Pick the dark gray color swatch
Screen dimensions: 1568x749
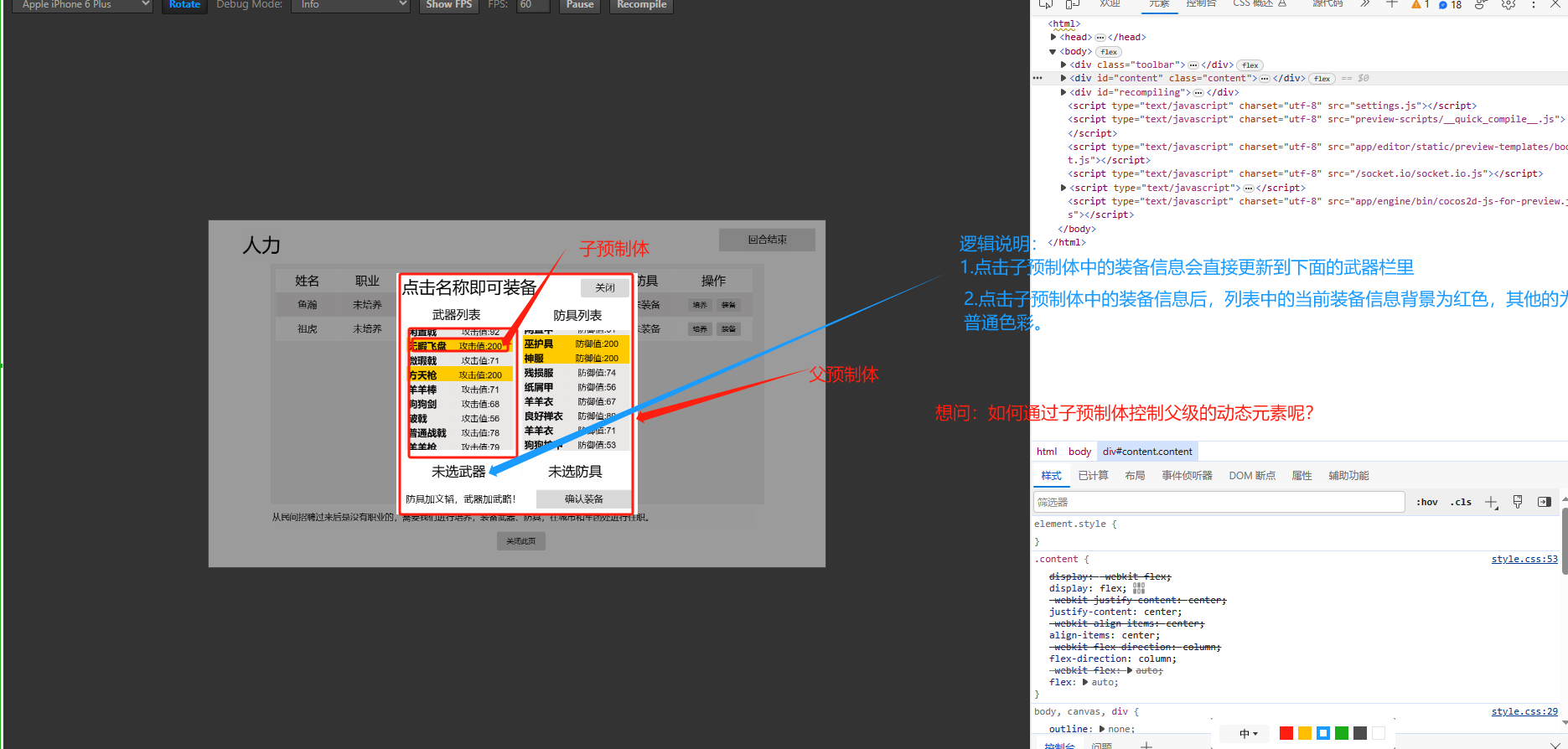(x=1360, y=733)
